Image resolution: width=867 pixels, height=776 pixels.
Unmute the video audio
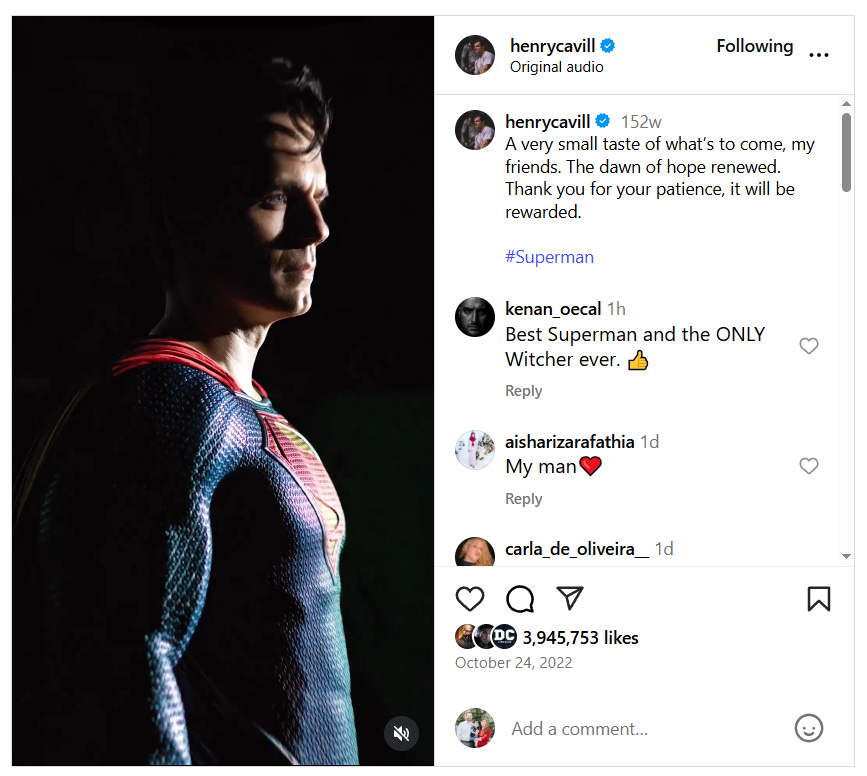tap(401, 734)
